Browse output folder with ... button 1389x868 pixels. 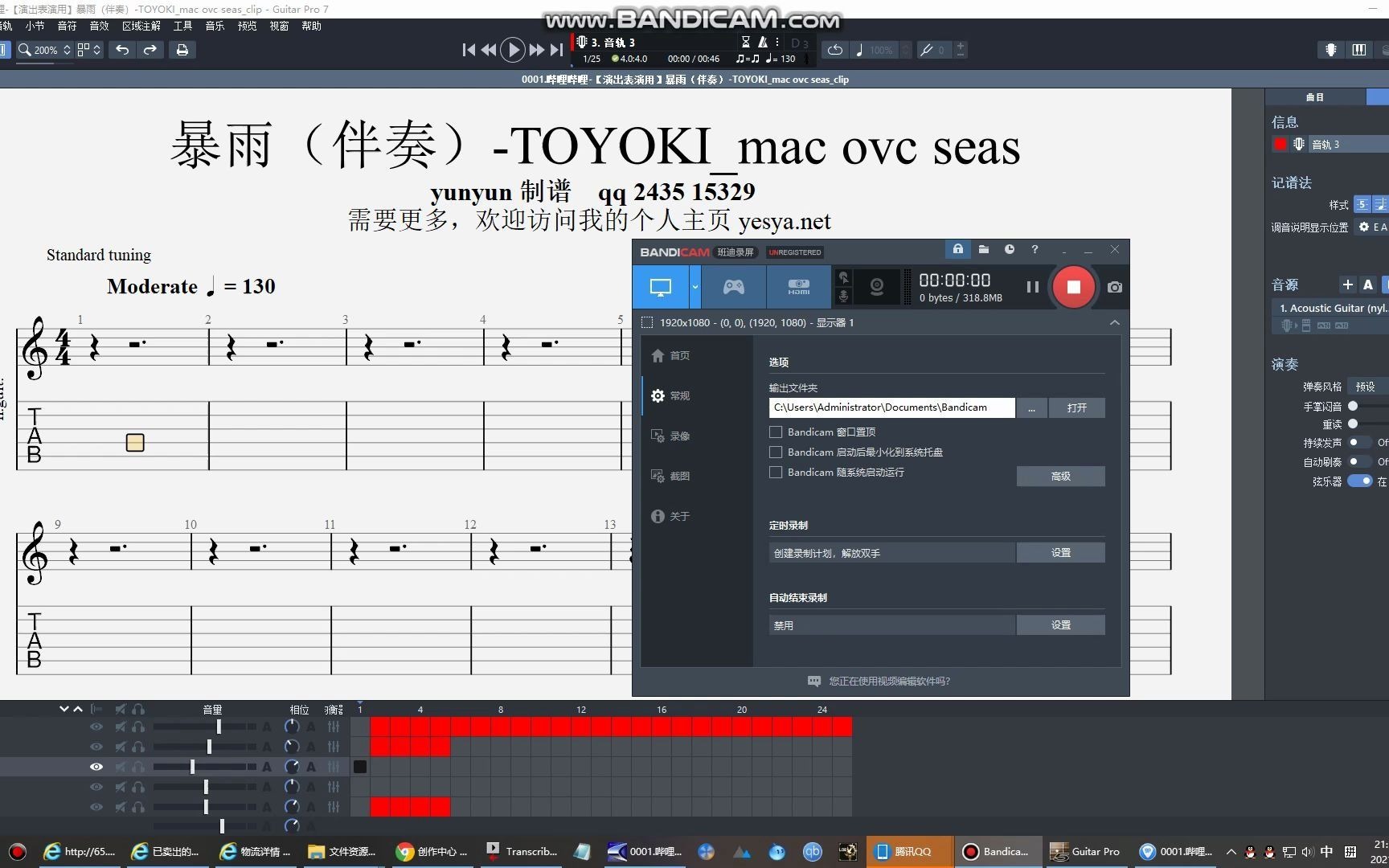coord(1031,407)
